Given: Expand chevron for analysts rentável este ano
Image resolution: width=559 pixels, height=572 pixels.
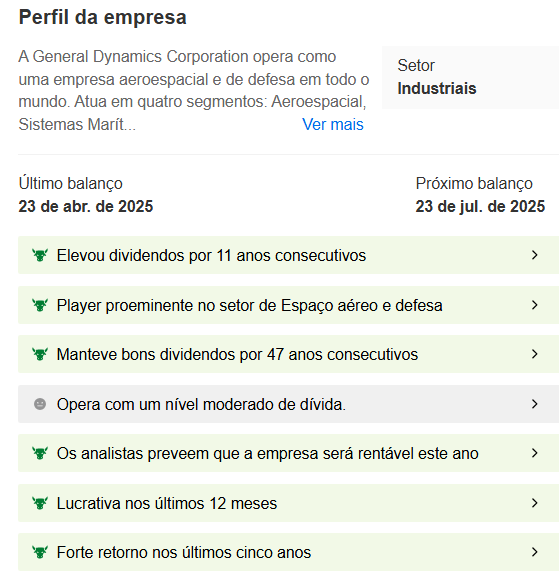Looking at the screenshot, I should tap(535, 453).
